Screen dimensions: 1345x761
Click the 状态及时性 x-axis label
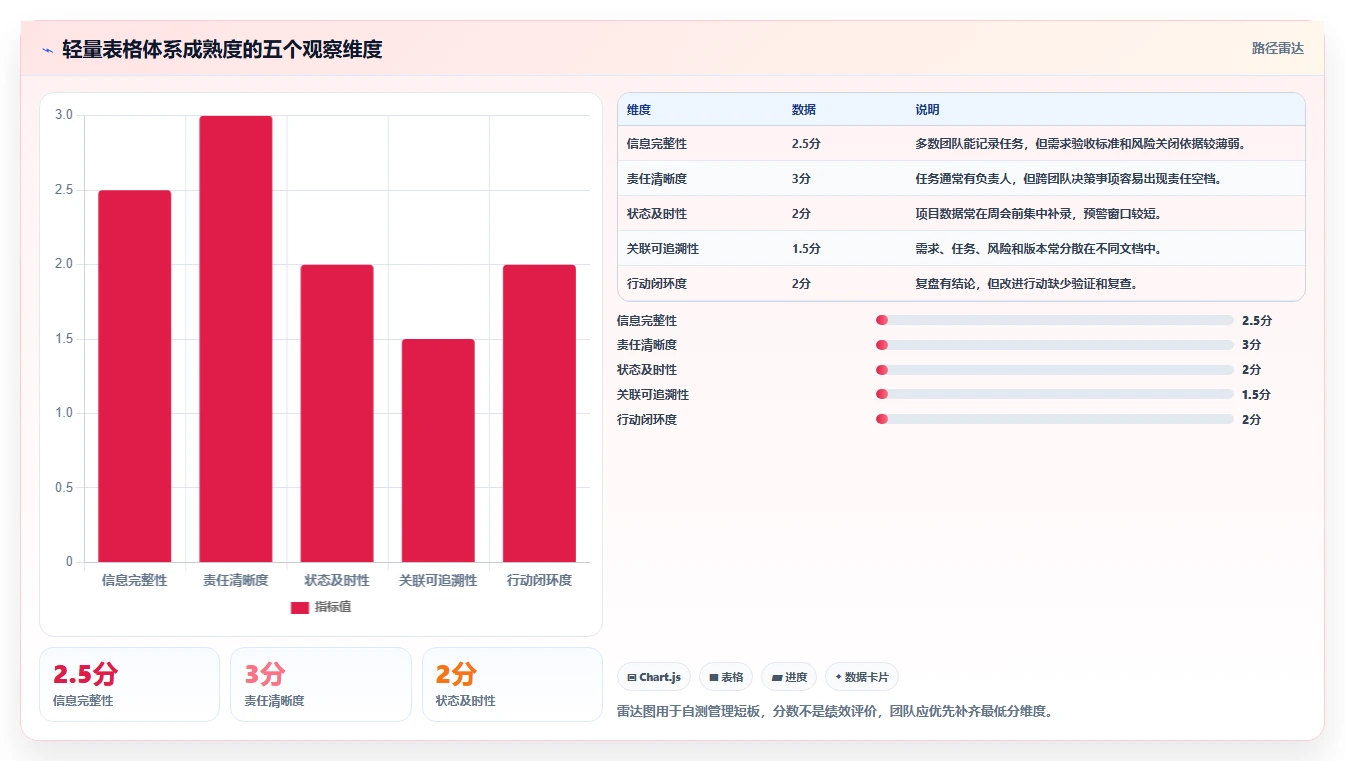[337, 580]
